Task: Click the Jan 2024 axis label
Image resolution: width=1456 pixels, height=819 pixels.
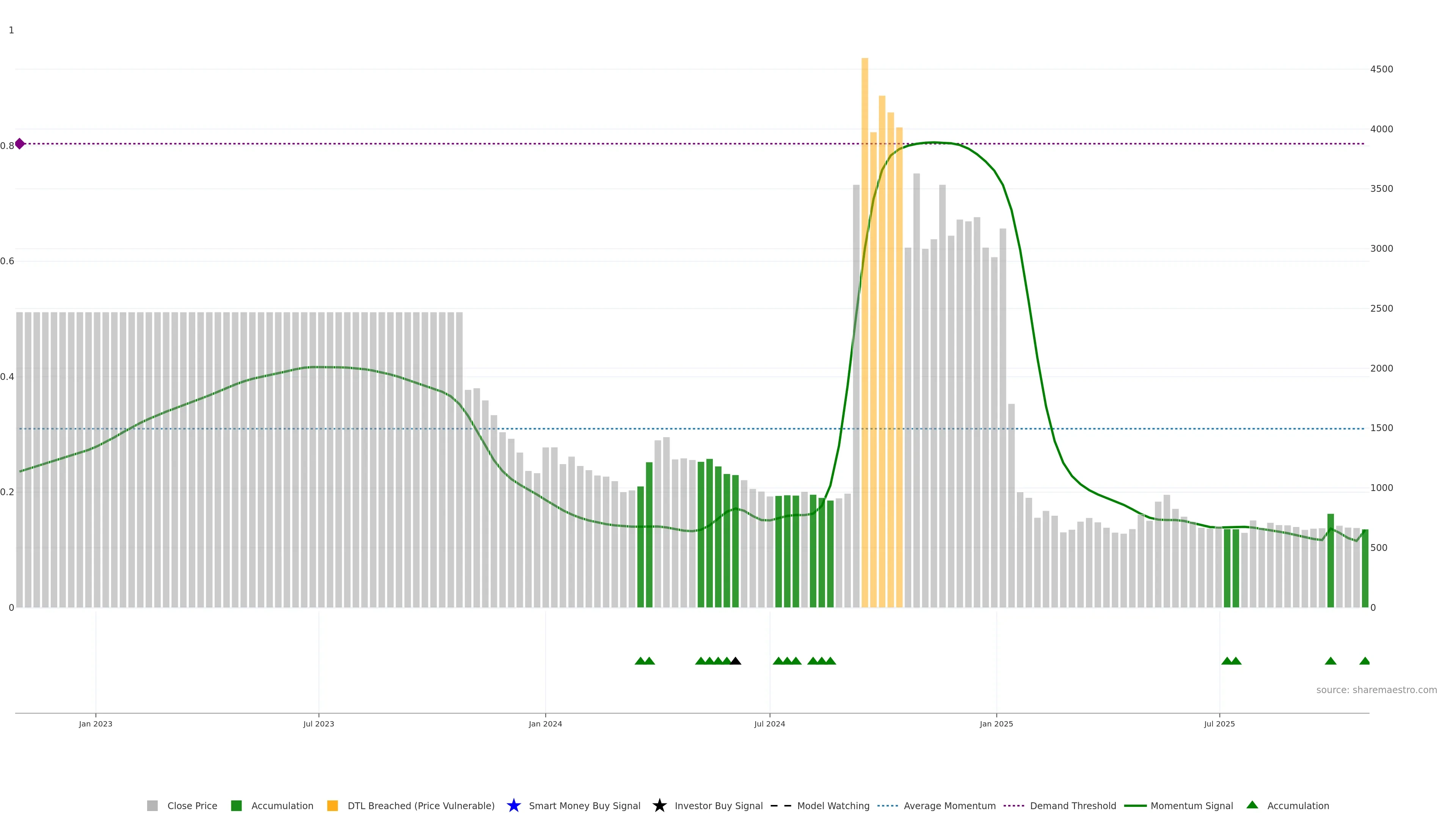Action: (x=545, y=723)
